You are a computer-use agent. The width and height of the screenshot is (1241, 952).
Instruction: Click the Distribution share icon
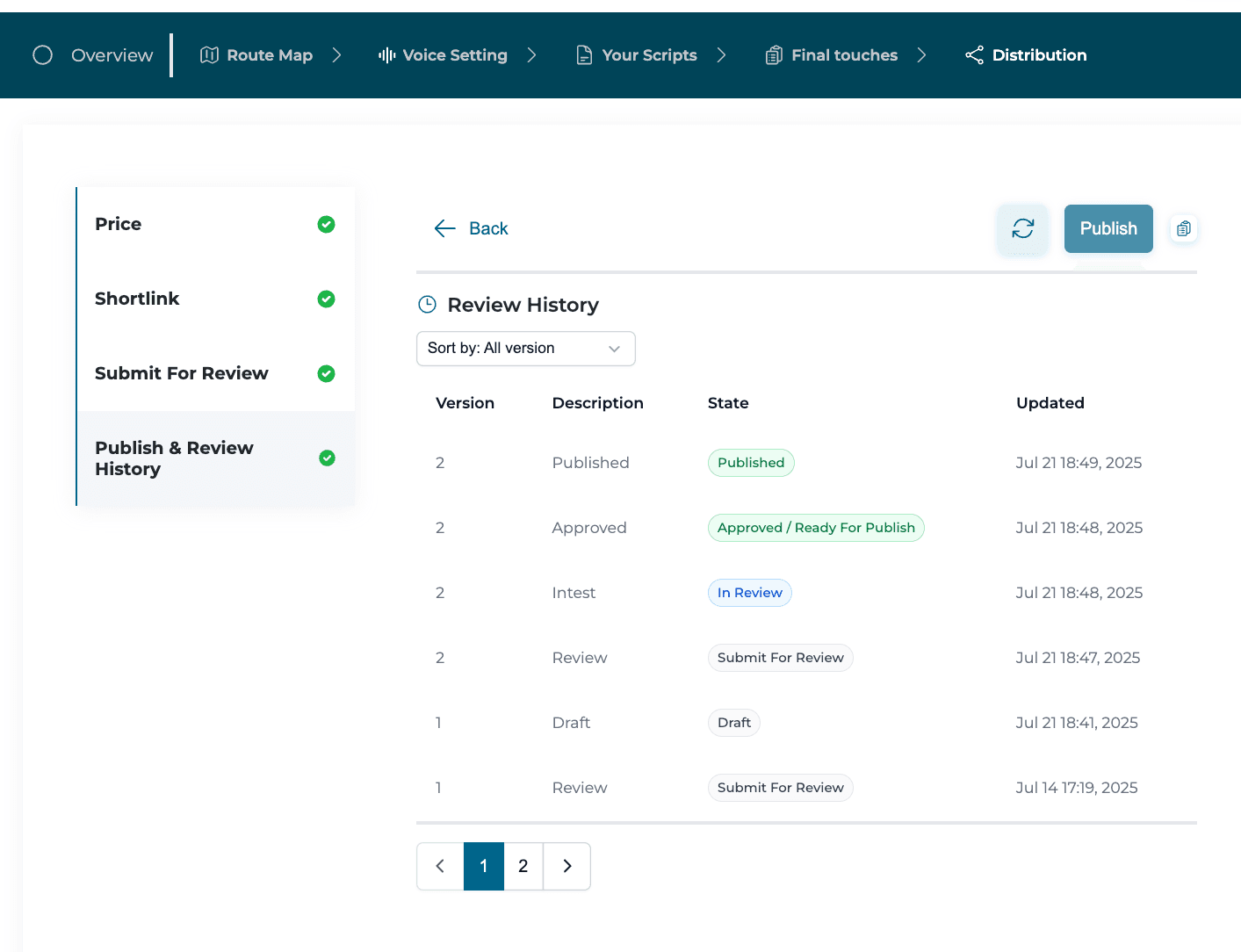coord(974,55)
